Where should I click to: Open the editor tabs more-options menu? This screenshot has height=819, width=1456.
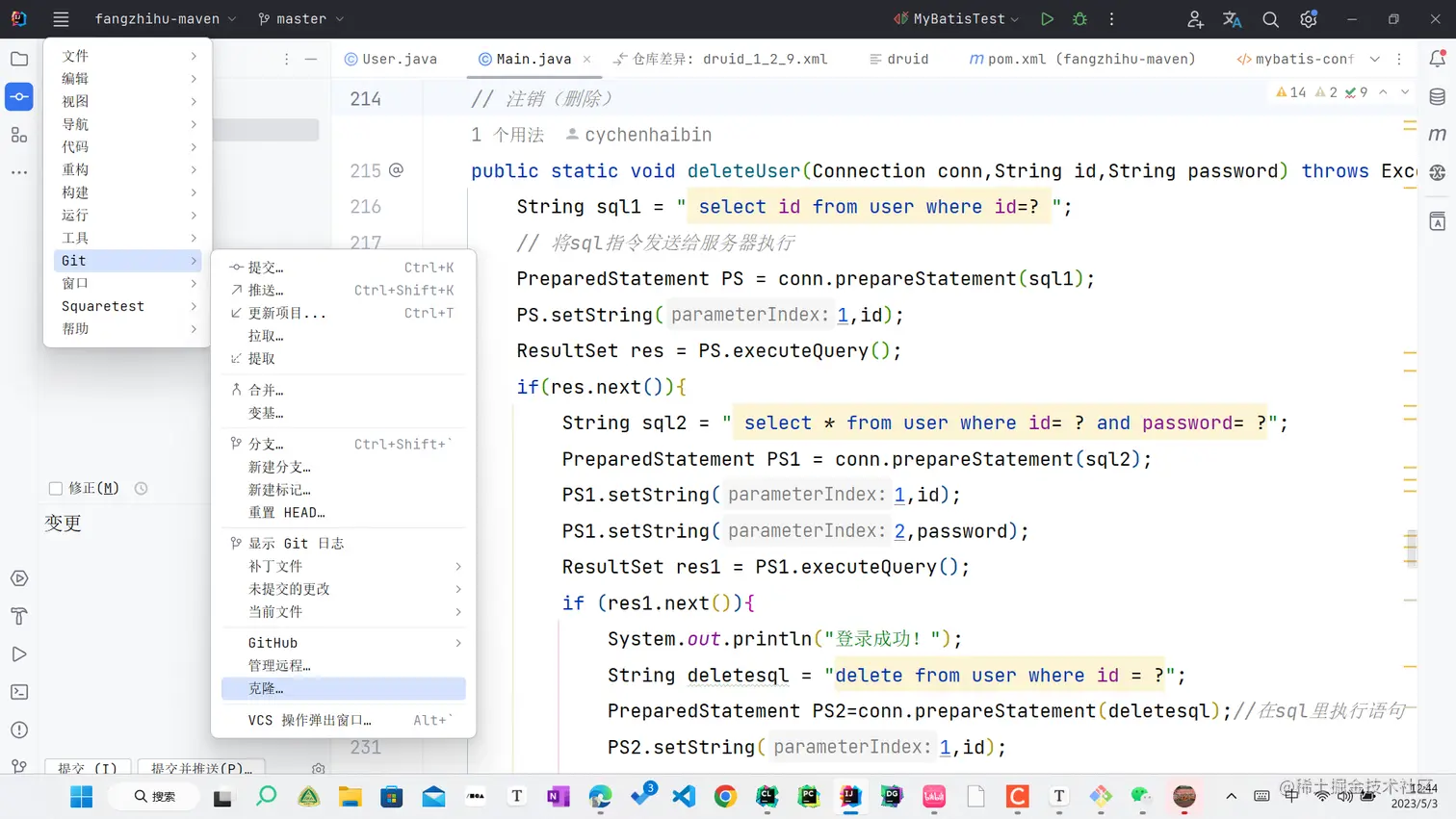click(1399, 59)
